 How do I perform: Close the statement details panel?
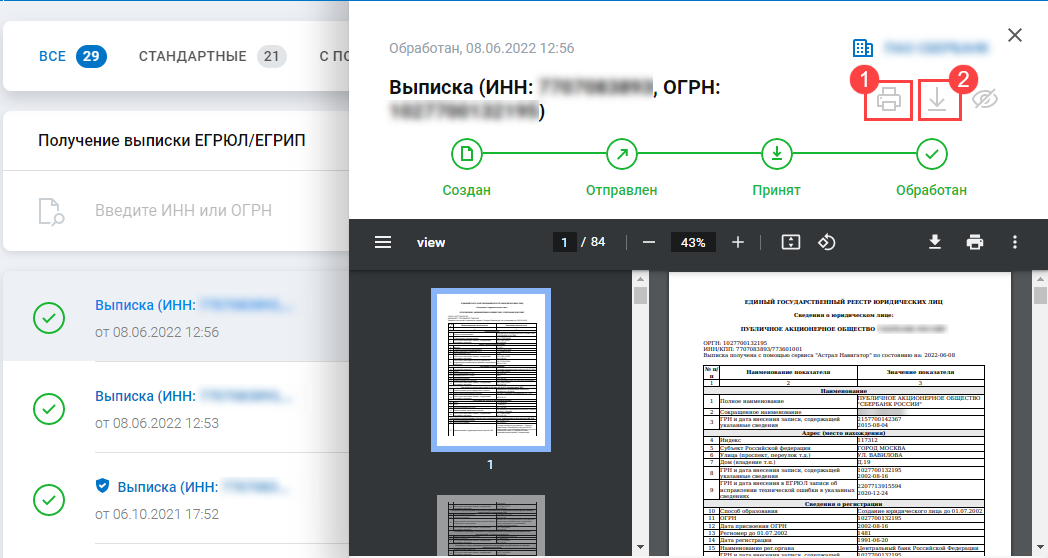(x=1015, y=36)
